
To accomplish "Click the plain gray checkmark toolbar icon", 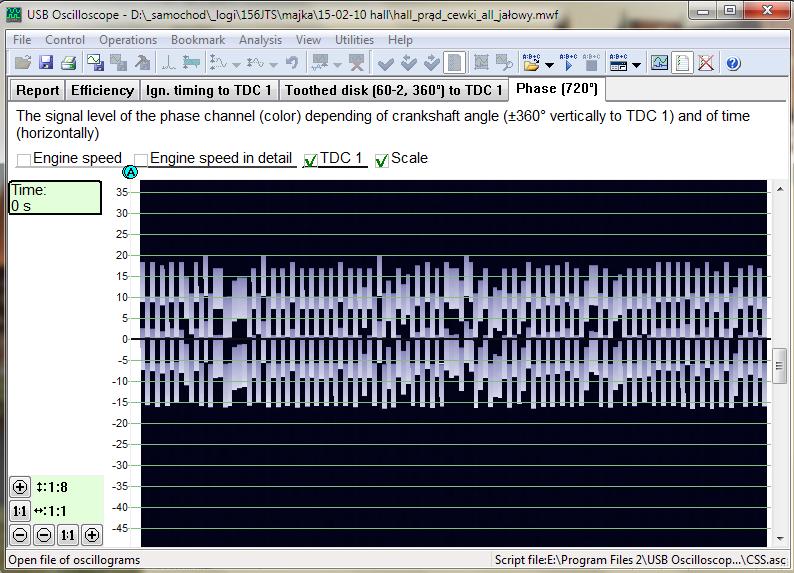I will (x=385, y=63).
